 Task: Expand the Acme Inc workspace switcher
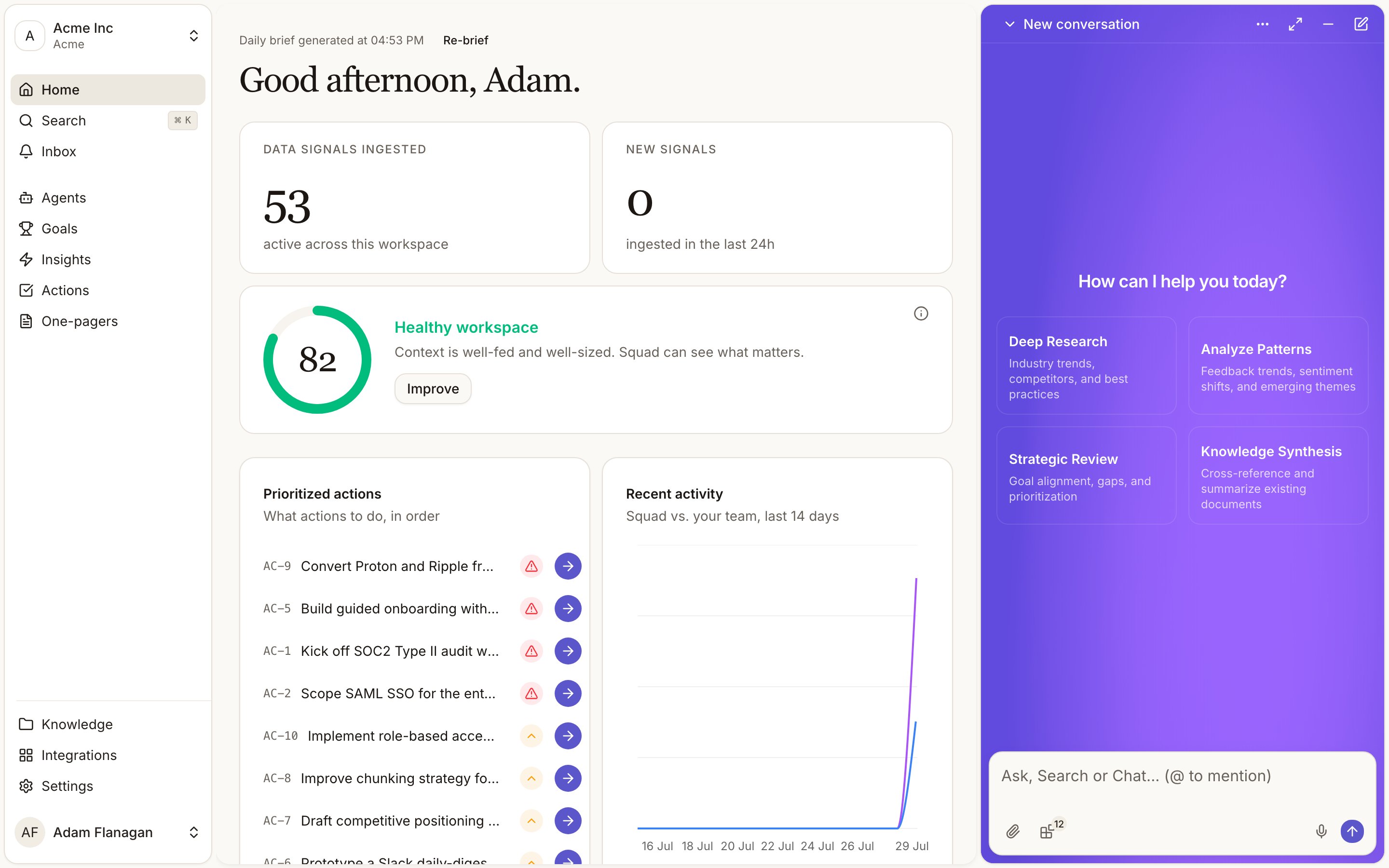click(194, 36)
